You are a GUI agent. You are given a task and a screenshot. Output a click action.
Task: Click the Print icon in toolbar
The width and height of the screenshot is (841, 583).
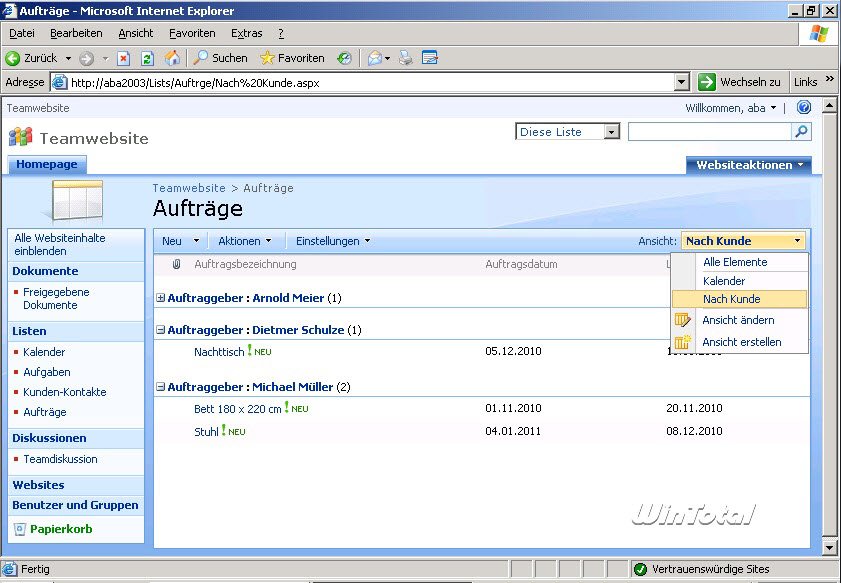coord(405,58)
